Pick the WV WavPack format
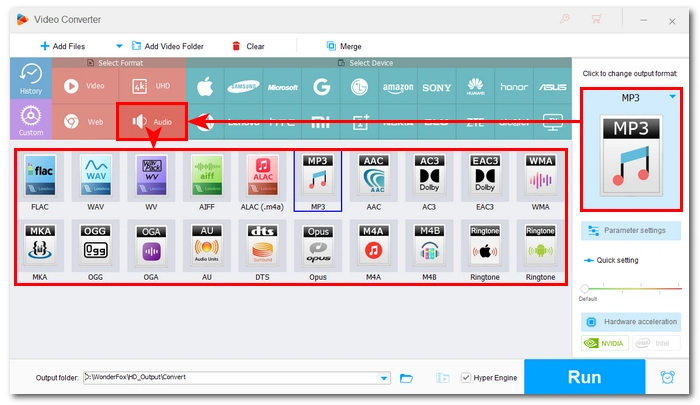700x405 pixels. pos(151,176)
